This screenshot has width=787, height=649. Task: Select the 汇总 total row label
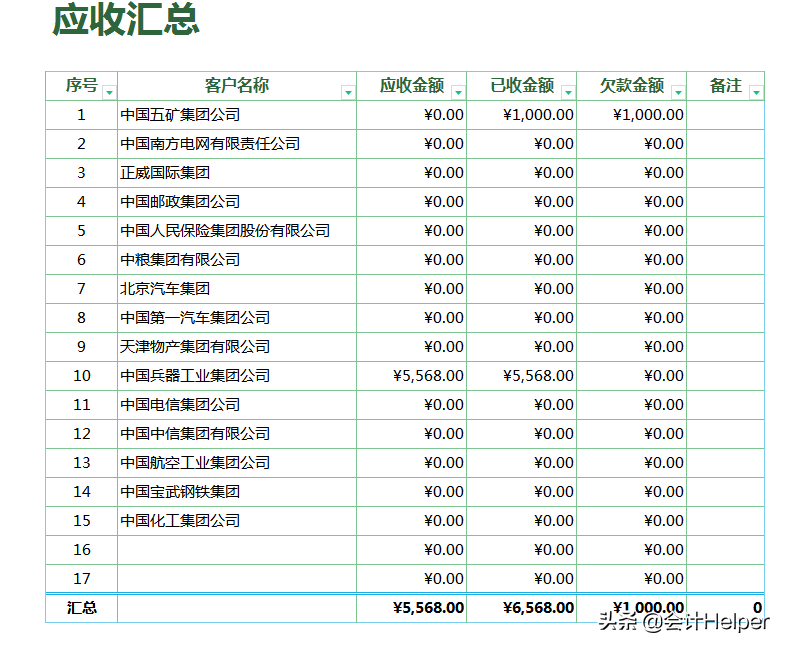coord(81,608)
